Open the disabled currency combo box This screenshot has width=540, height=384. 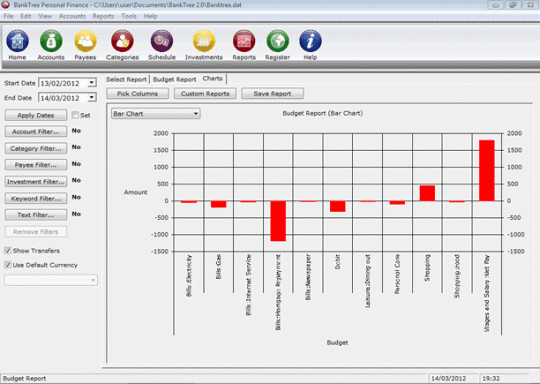(x=51, y=280)
